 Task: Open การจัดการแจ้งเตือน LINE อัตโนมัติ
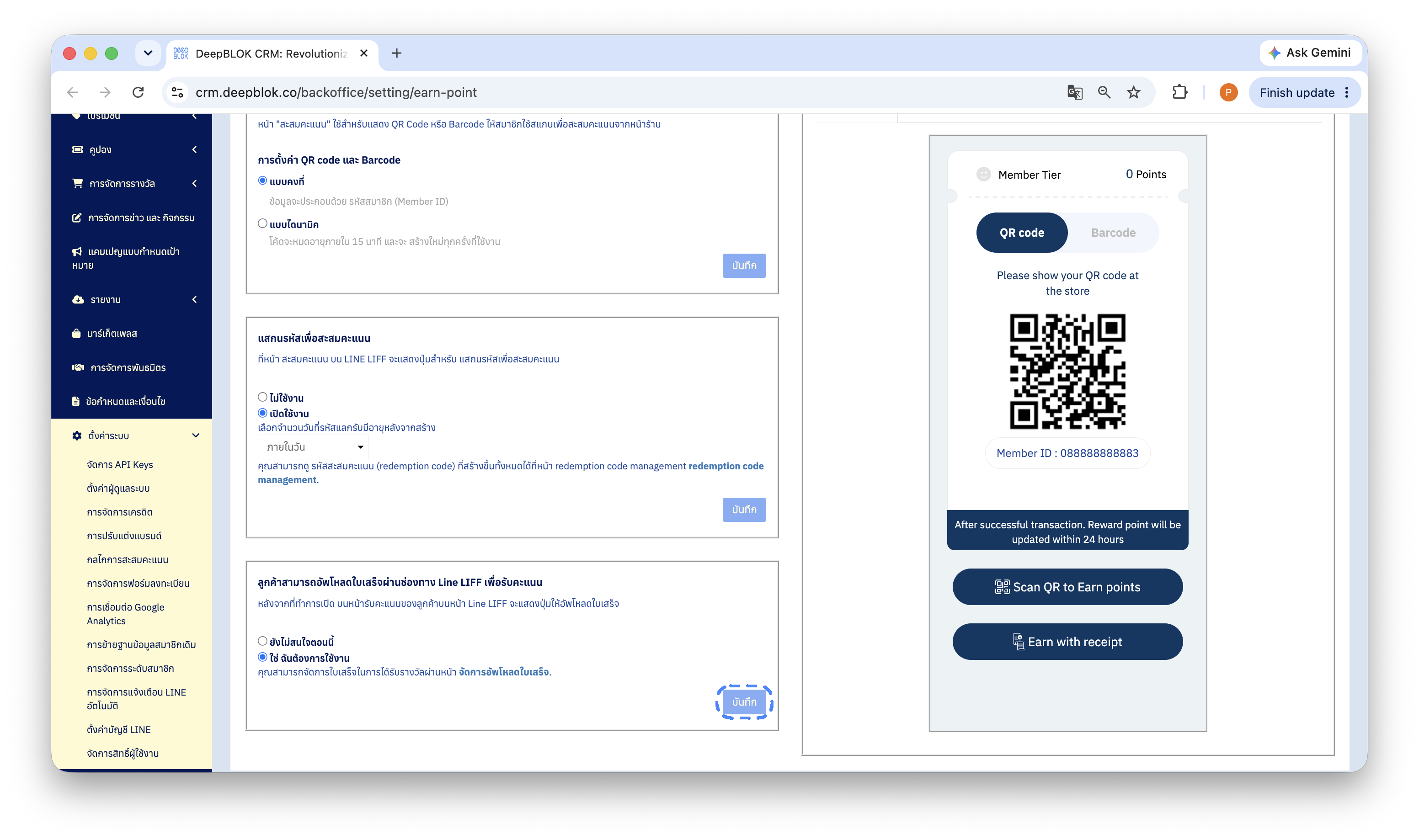tap(136, 699)
